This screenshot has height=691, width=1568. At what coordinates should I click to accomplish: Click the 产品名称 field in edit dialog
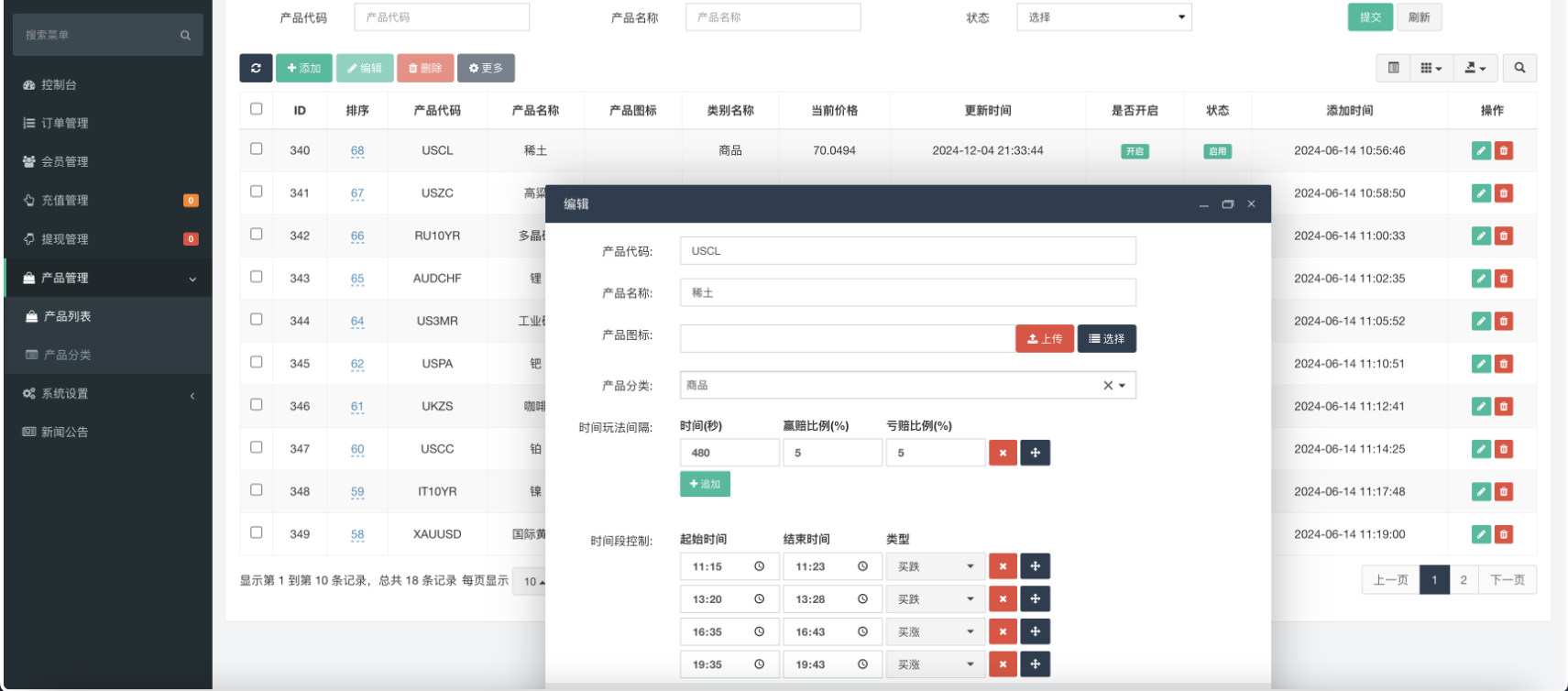(907, 293)
